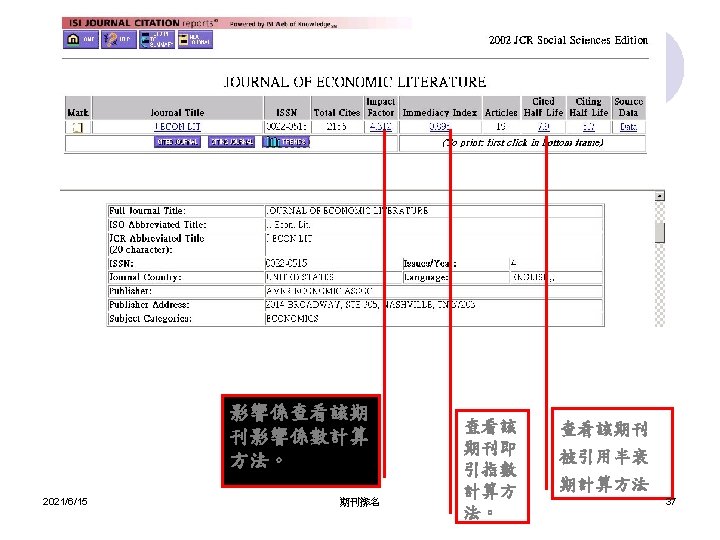Click the Impact Factor column header
Image resolution: width=720 pixels, height=540 pixels.
pos(381,107)
